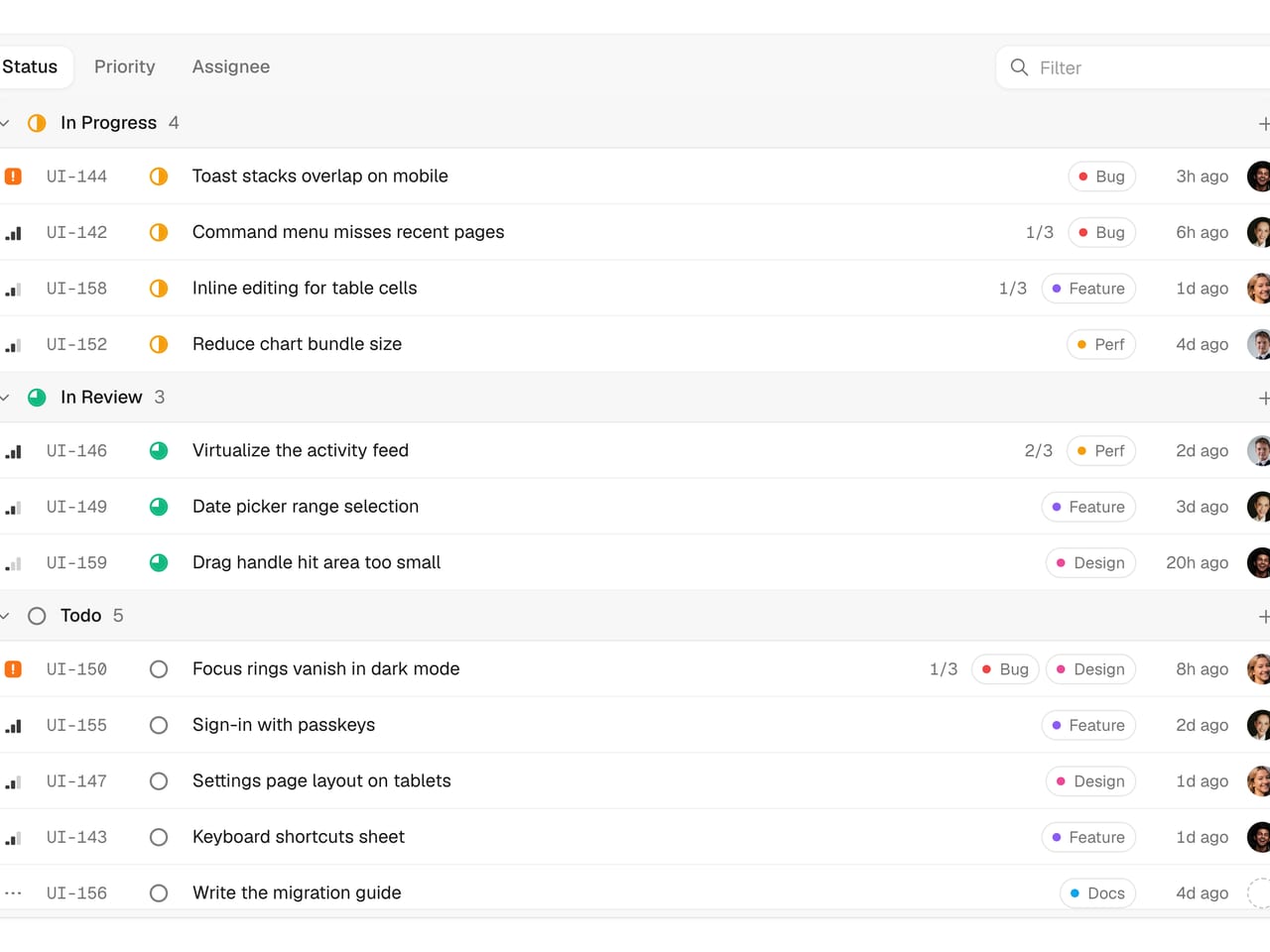Viewport: 1270px width, 952px height.
Task: Focus the Filter search field
Action: 1133,67
